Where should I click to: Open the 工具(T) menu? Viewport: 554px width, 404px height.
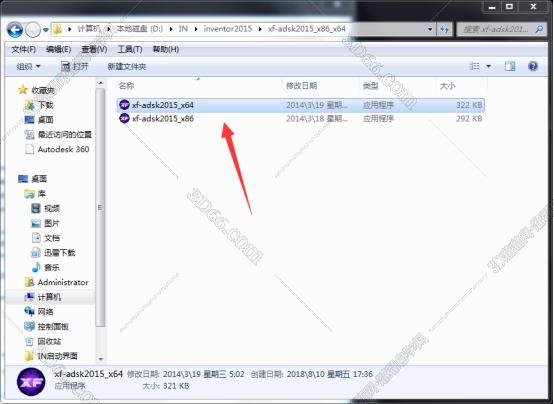coord(130,49)
